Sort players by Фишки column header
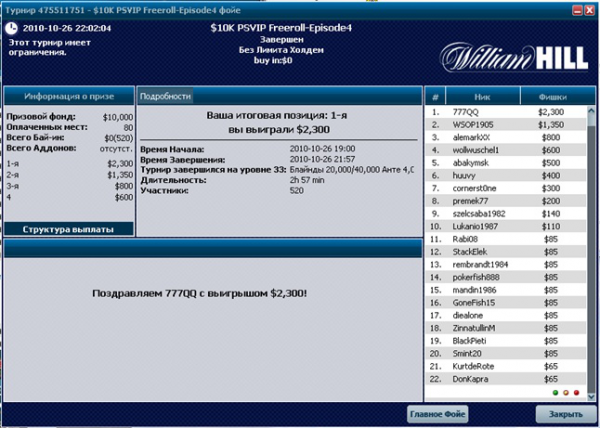 (553, 97)
